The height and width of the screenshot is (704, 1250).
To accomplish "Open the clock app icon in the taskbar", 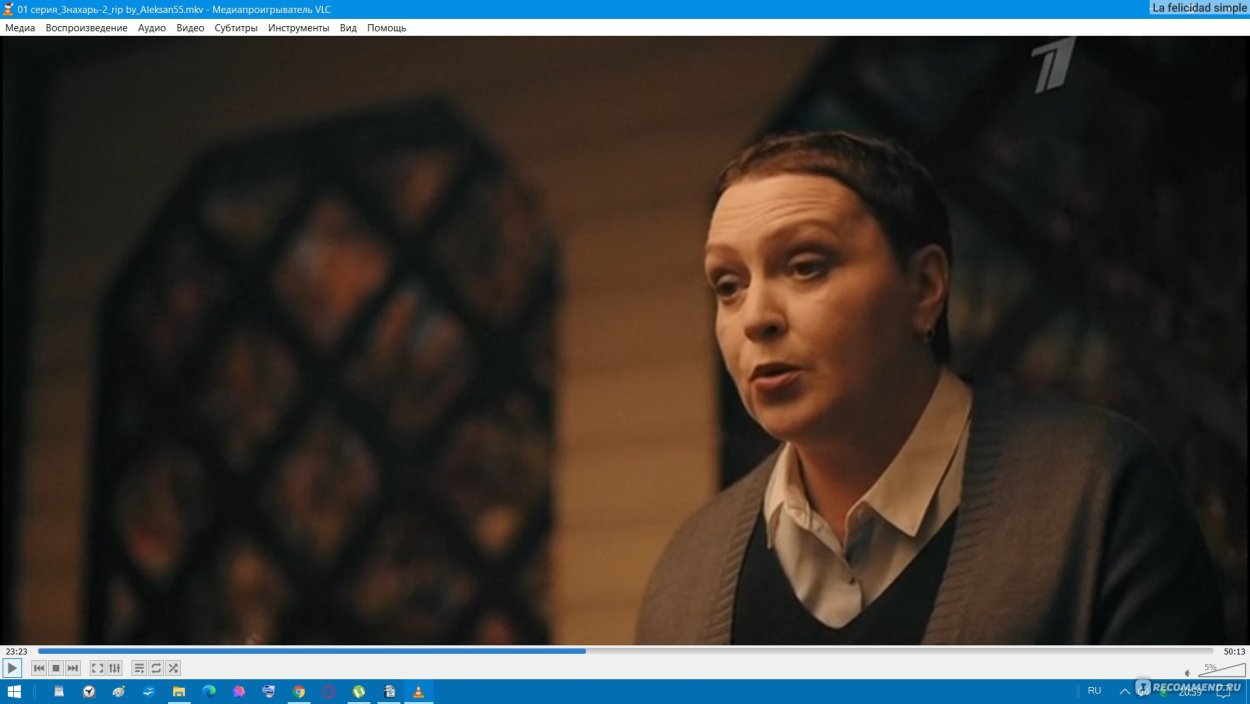I will click(x=89, y=691).
